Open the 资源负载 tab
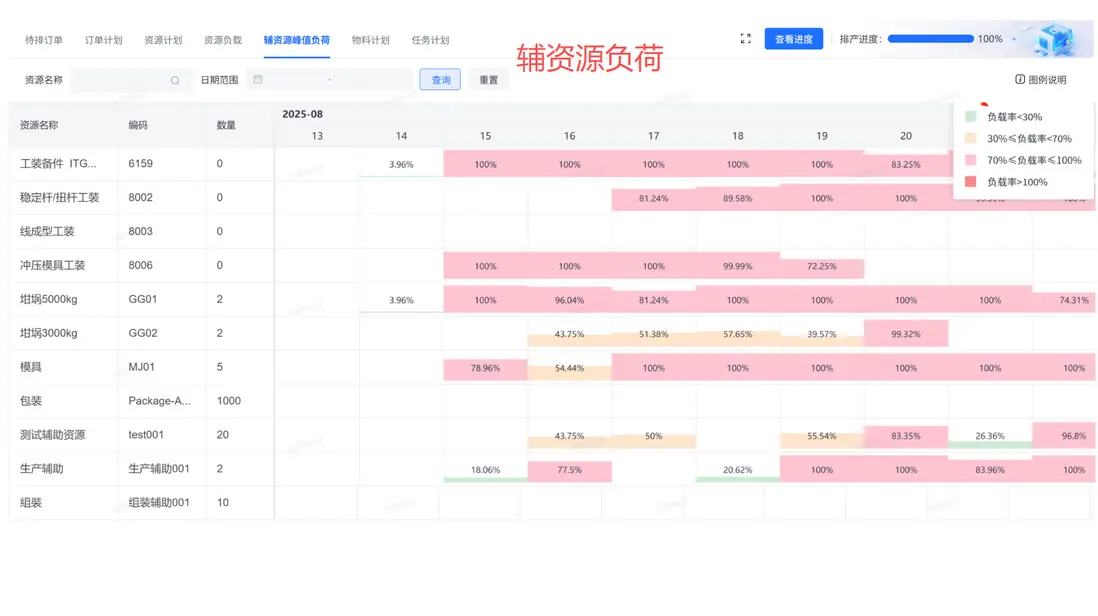 tap(223, 40)
